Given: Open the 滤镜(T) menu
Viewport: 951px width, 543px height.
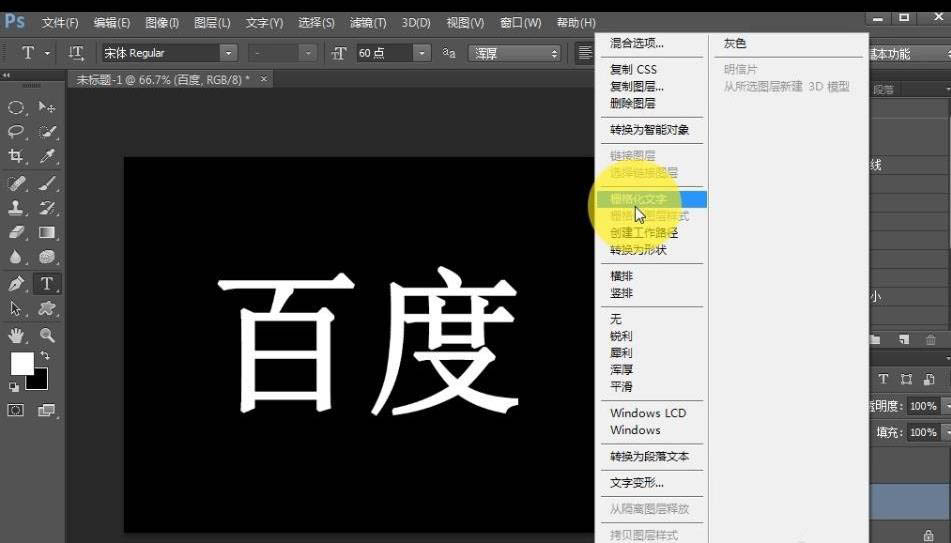Looking at the screenshot, I should point(368,23).
